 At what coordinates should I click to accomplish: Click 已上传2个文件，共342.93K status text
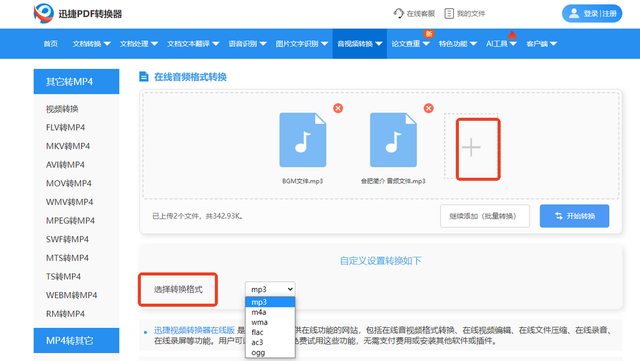198,216
